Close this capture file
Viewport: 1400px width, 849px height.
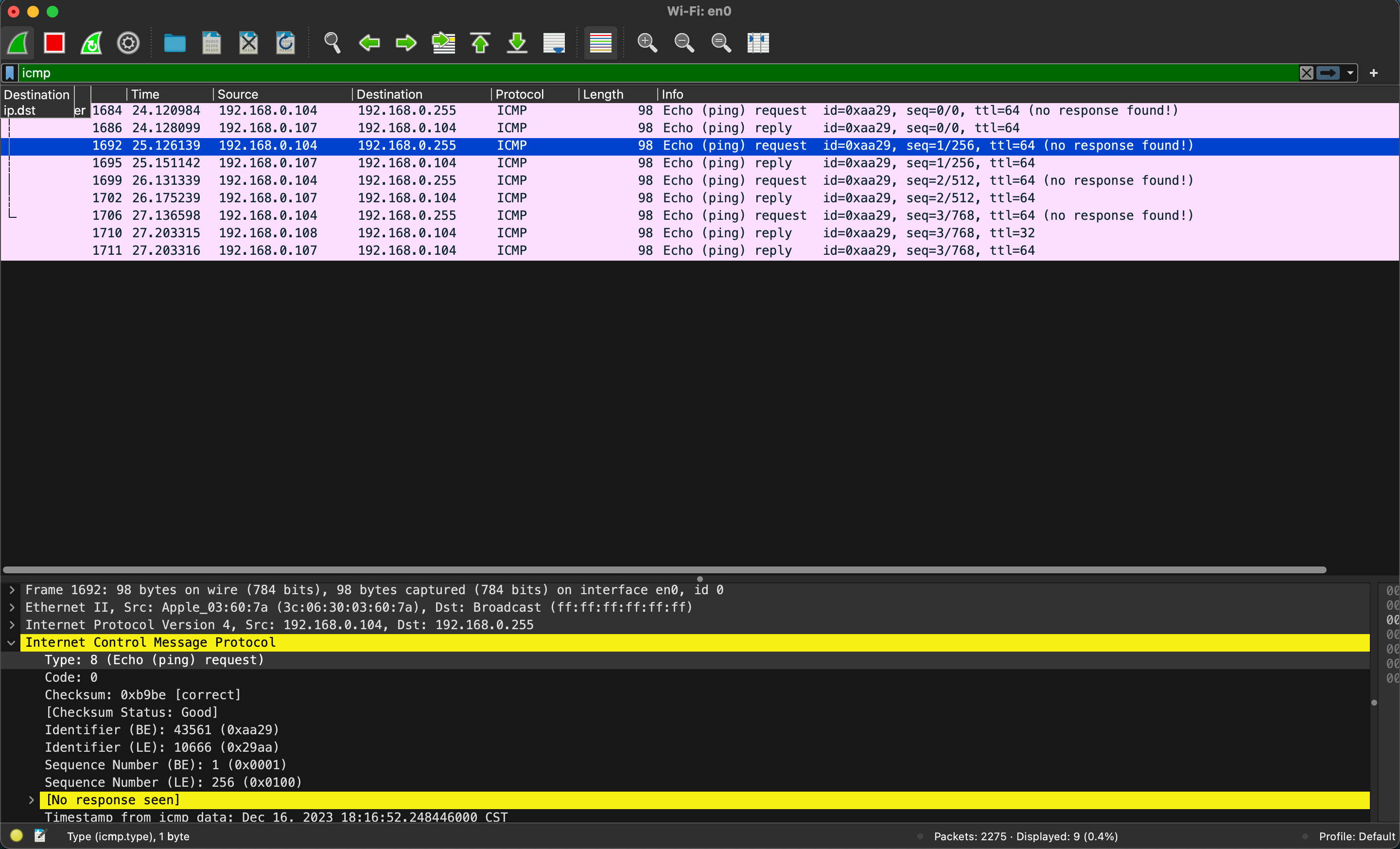click(248, 43)
